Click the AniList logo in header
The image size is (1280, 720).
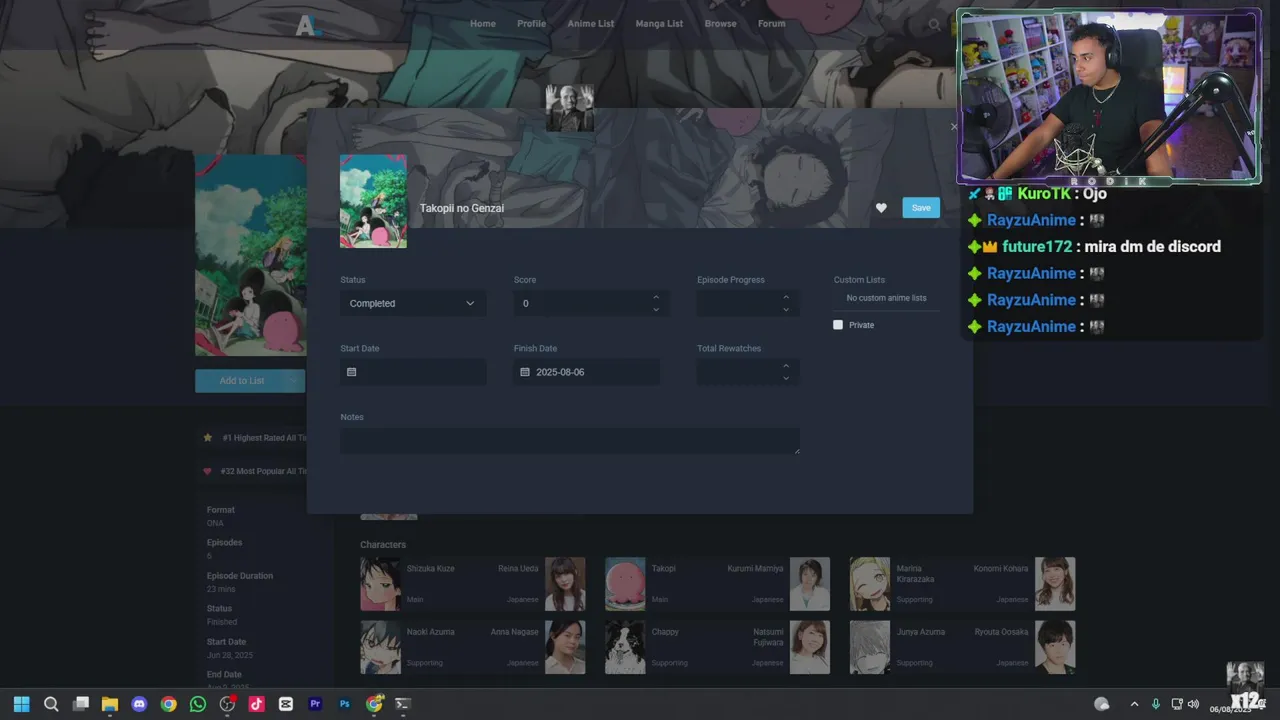[308, 26]
